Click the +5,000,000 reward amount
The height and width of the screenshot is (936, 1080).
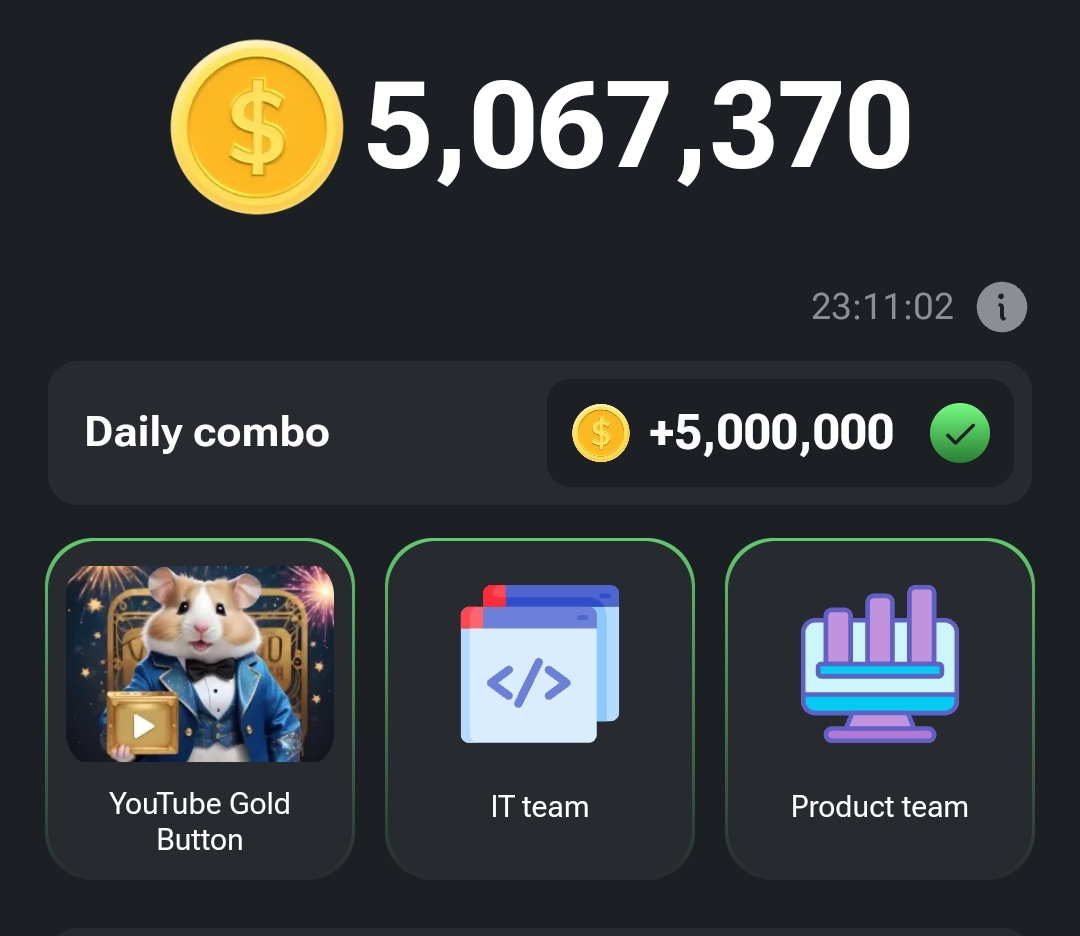(x=771, y=433)
